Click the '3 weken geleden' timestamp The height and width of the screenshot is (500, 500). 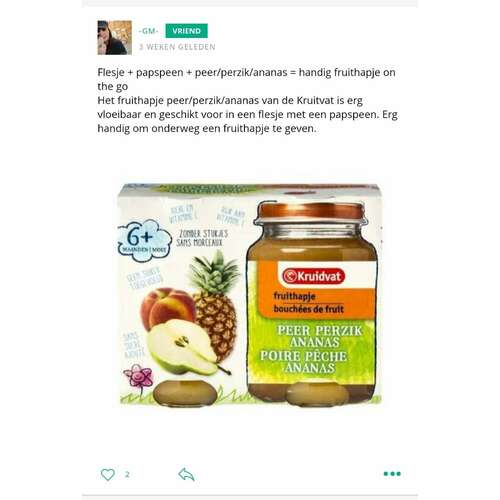point(177,47)
